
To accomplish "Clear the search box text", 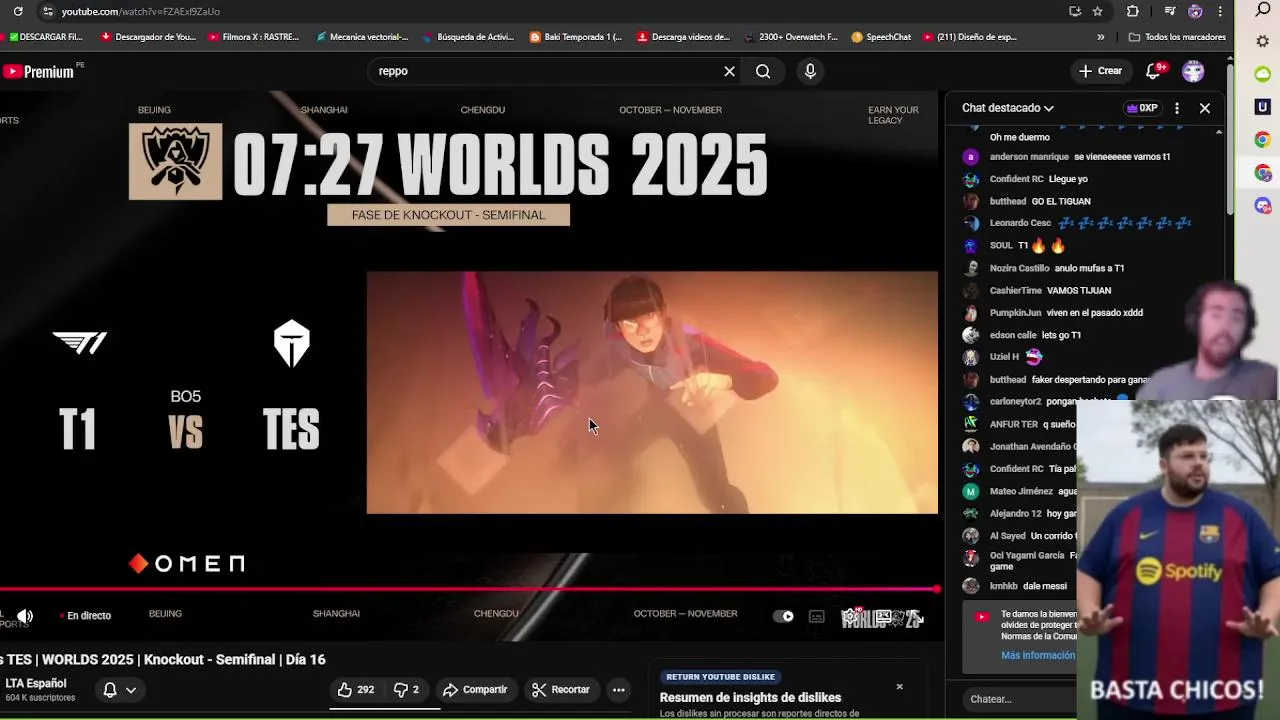I will [729, 71].
